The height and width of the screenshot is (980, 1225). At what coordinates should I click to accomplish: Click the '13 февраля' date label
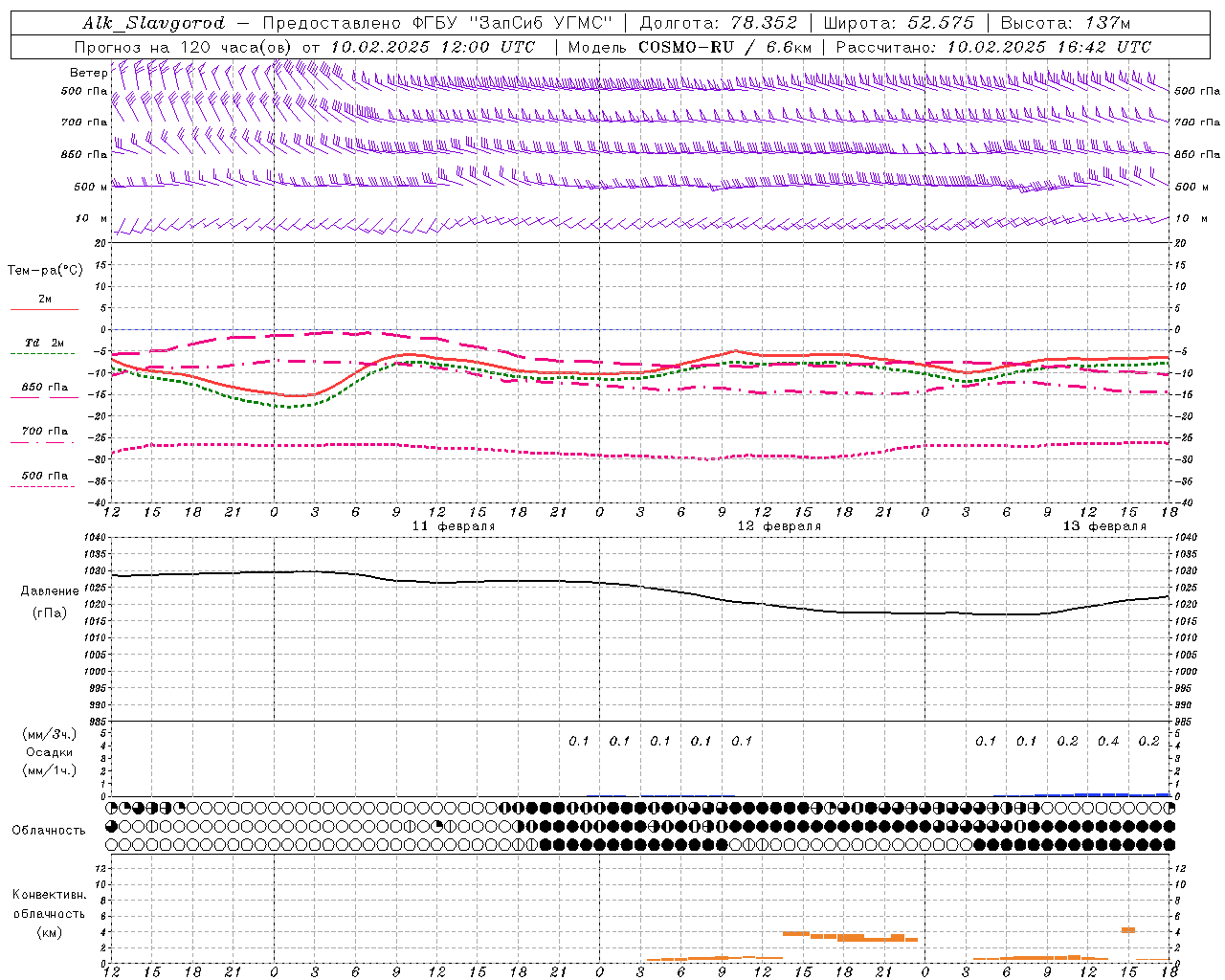coord(1104,526)
